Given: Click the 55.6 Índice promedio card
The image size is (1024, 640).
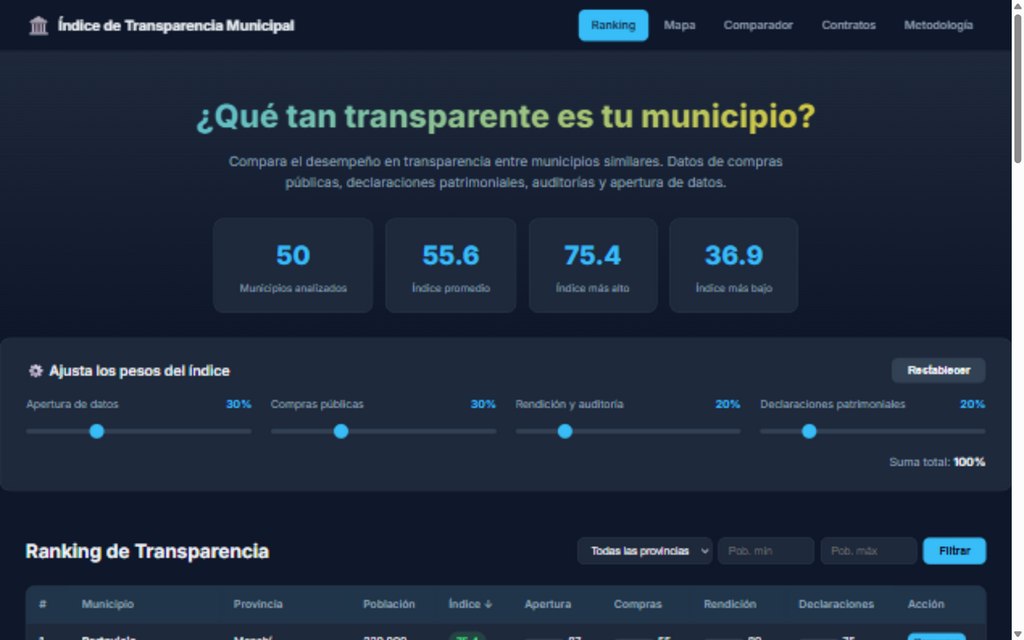Looking at the screenshot, I should (x=451, y=265).
